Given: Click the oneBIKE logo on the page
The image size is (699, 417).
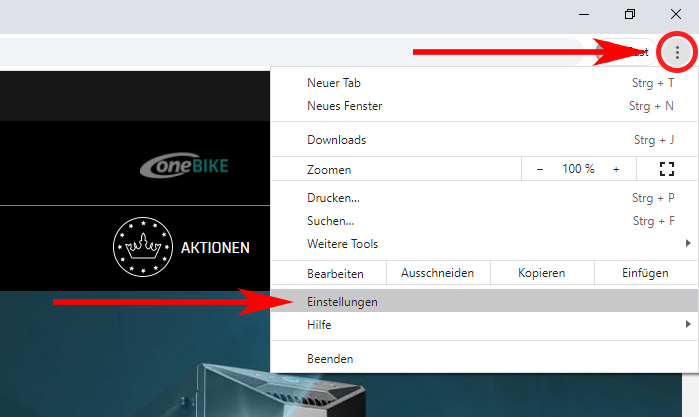Looking at the screenshot, I should tap(184, 165).
